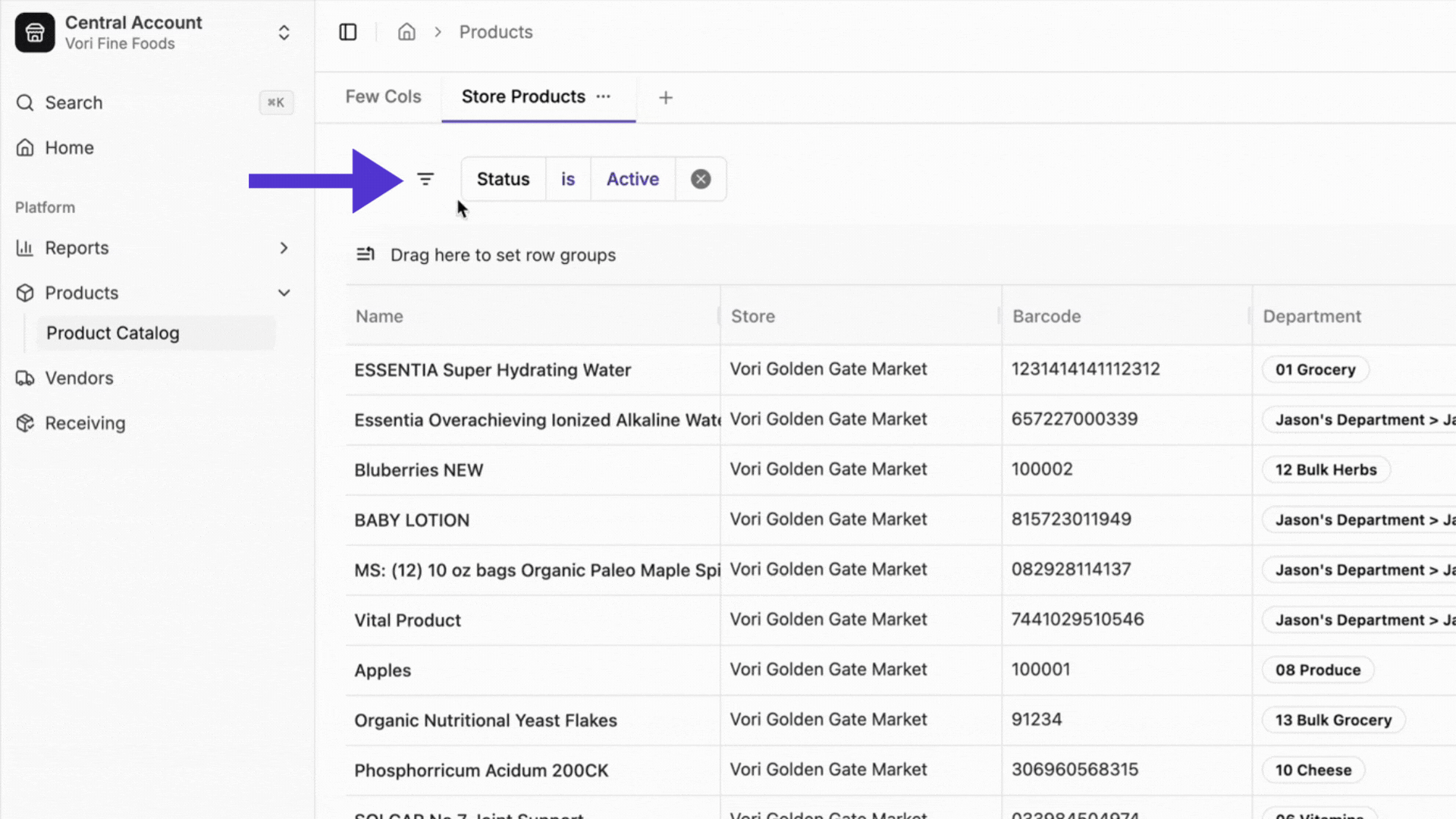Click the 10 Cheese department tag

pos(1313,770)
